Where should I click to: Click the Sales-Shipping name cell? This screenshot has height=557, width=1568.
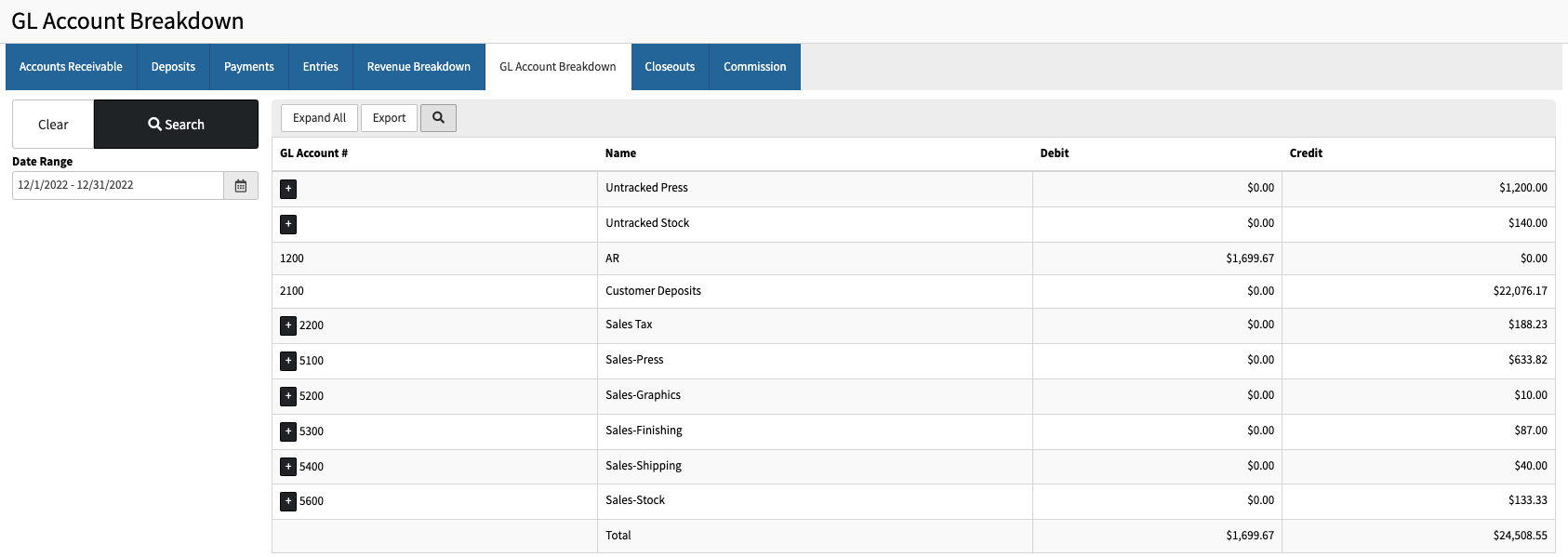coord(815,467)
